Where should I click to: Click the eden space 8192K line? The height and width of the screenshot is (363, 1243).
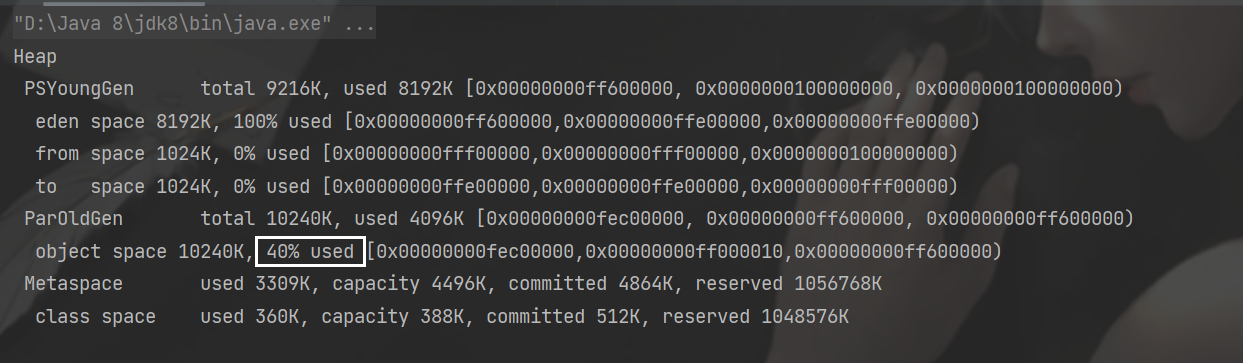coord(507,122)
